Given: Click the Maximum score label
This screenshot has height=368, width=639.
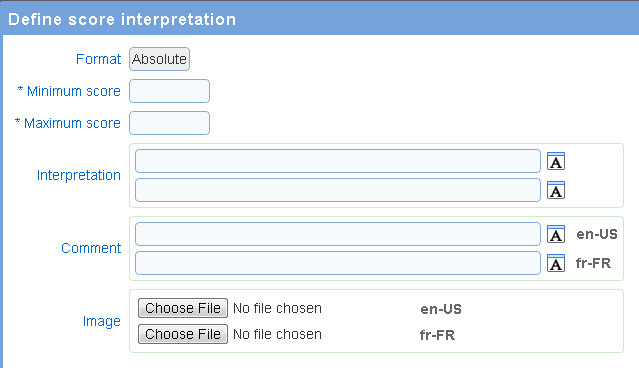Looking at the screenshot, I should pos(68,123).
